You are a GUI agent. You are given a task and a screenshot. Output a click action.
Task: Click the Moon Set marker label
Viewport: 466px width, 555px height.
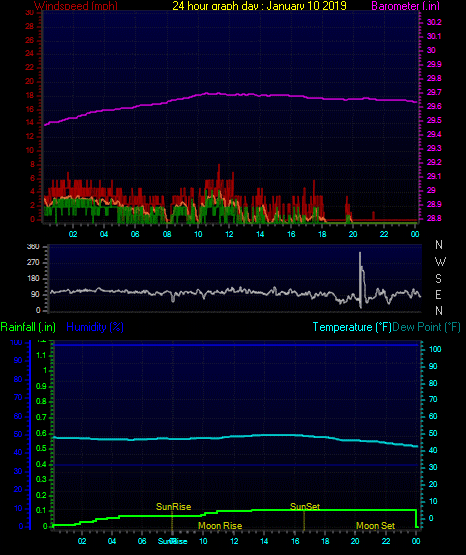point(375,526)
